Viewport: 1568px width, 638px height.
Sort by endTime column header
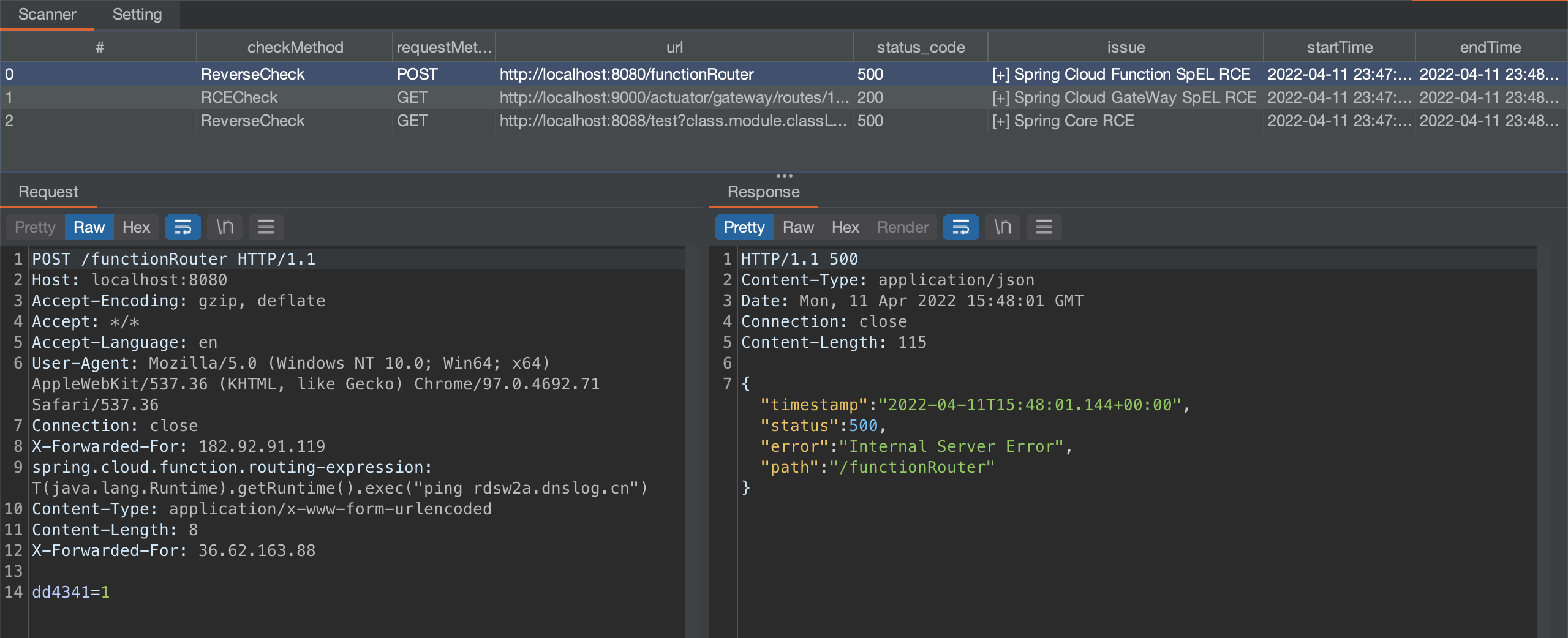click(x=1490, y=47)
